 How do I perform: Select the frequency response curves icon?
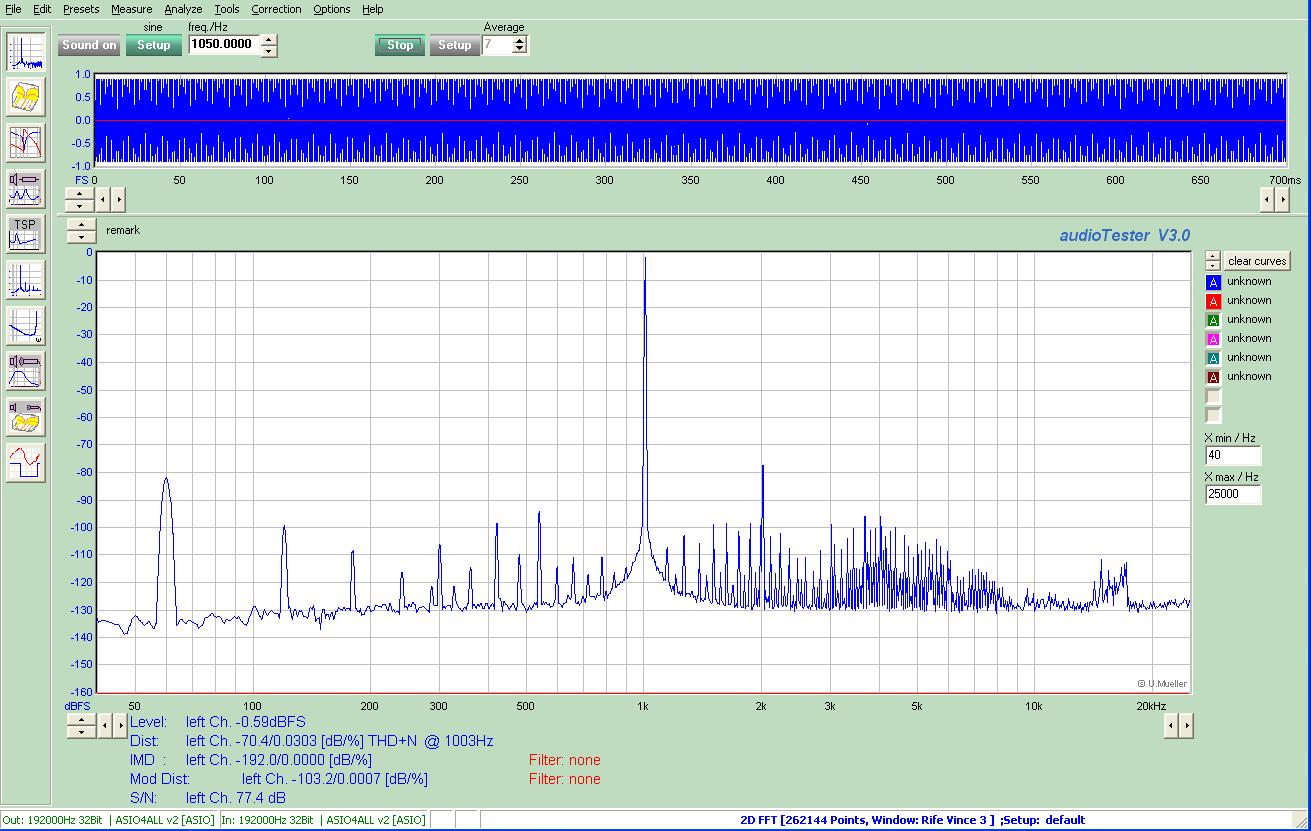(26, 142)
